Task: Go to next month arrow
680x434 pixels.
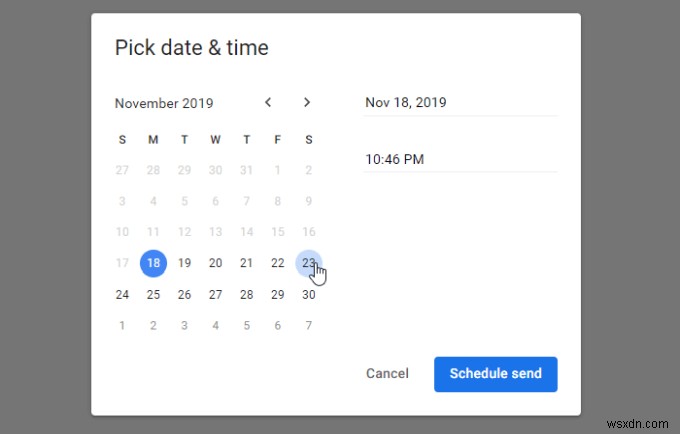Action: point(307,102)
